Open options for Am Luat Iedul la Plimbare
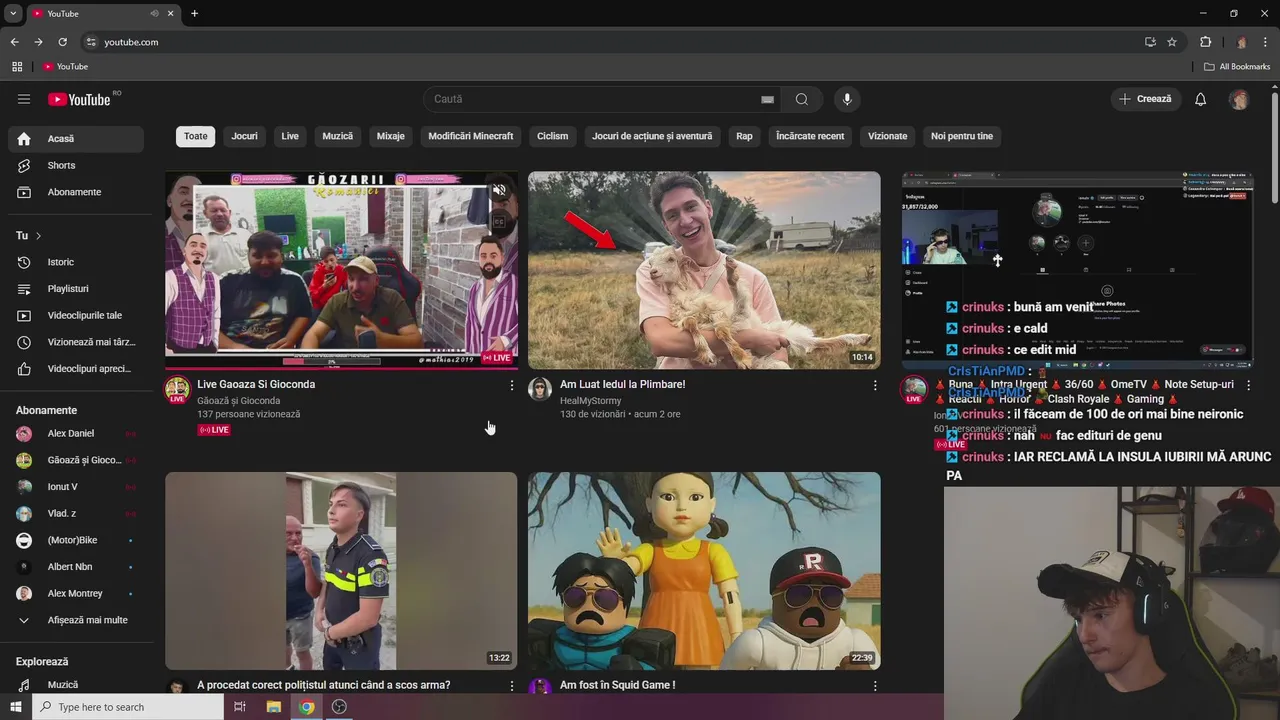Image resolution: width=1280 pixels, height=720 pixels. [x=875, y=385]
